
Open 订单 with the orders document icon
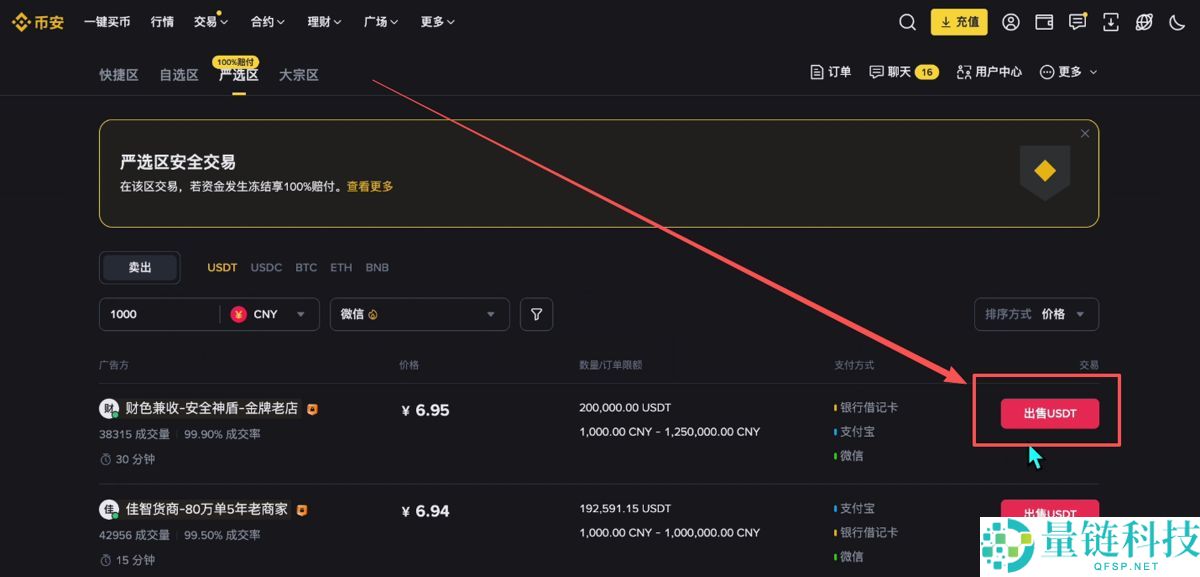click(830, 71)
